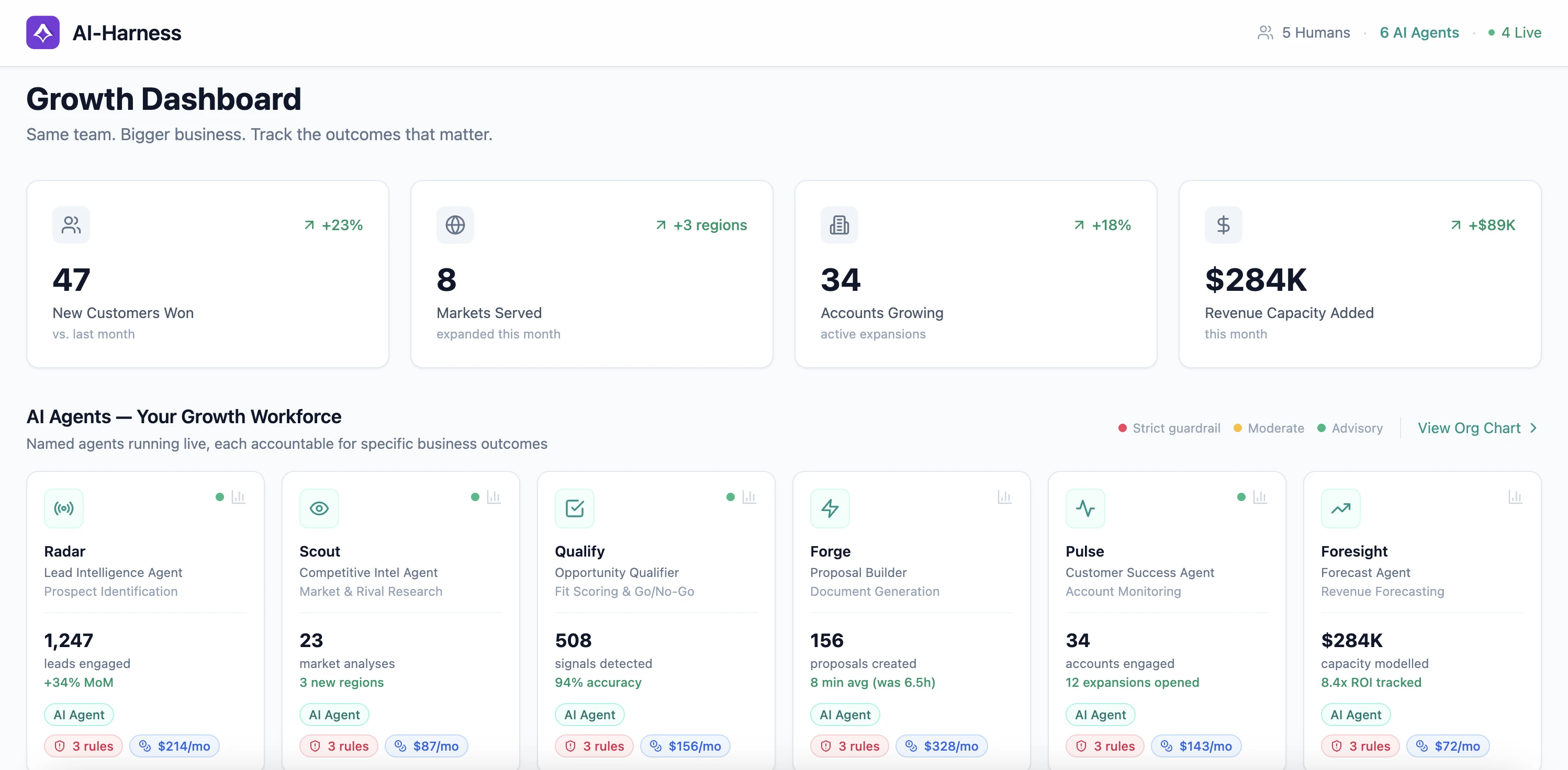Click the globe icon on Markets Served card
The width and height of the screenshot is (1568, 770).
[455, 224]
